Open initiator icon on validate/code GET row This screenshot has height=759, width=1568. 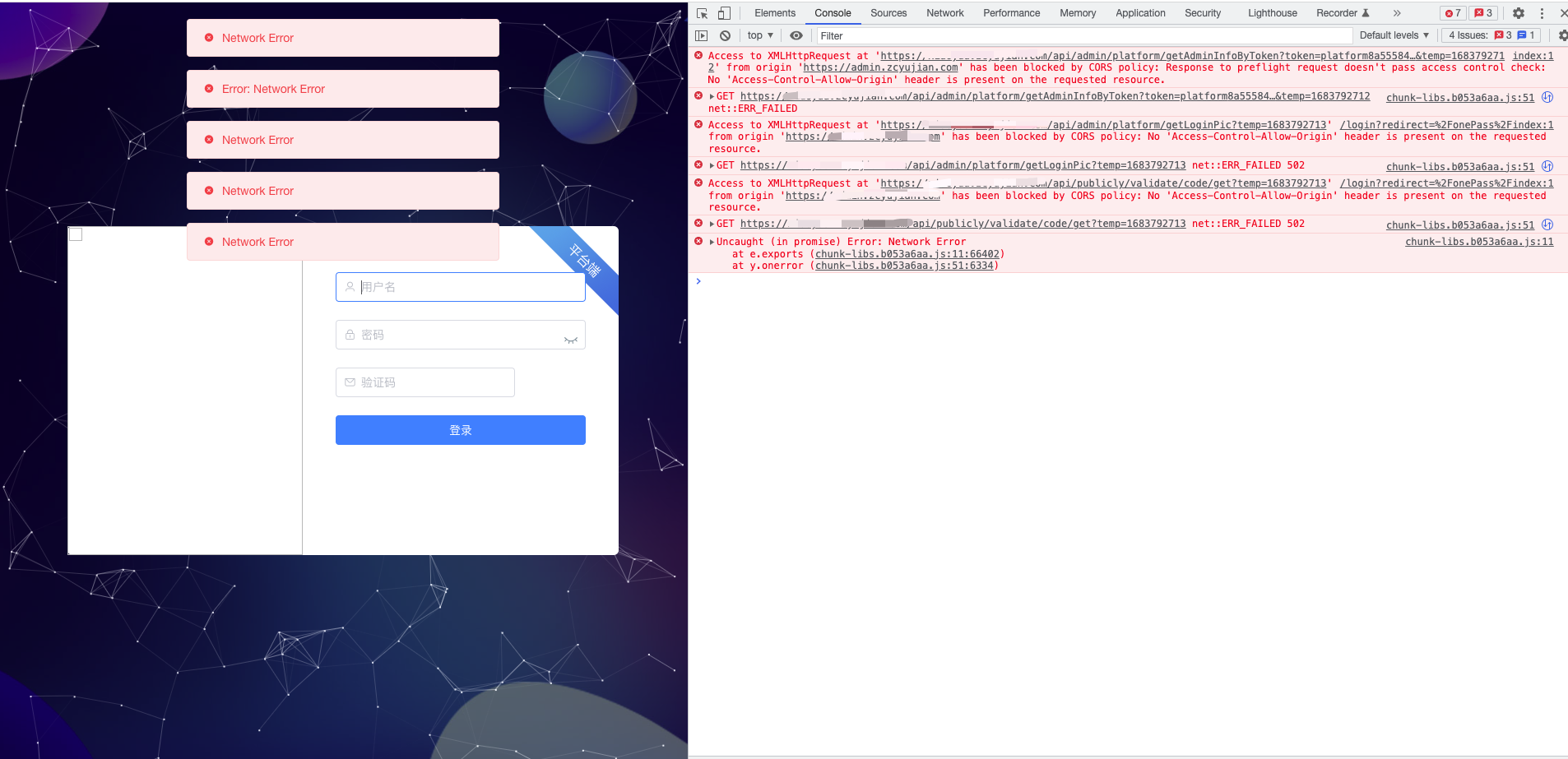[1547, 224]
